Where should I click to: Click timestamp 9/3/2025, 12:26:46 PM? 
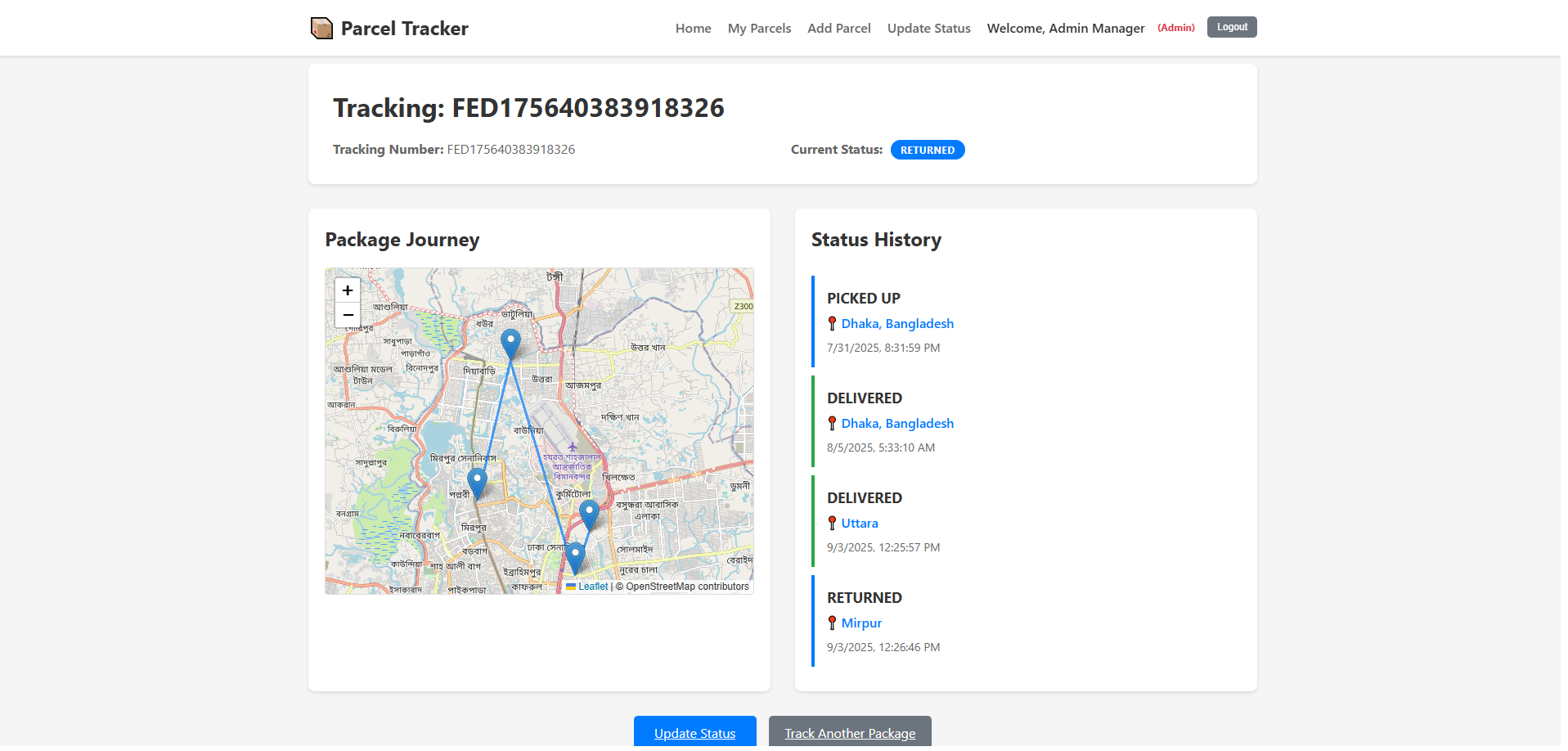tap(883, 647)
